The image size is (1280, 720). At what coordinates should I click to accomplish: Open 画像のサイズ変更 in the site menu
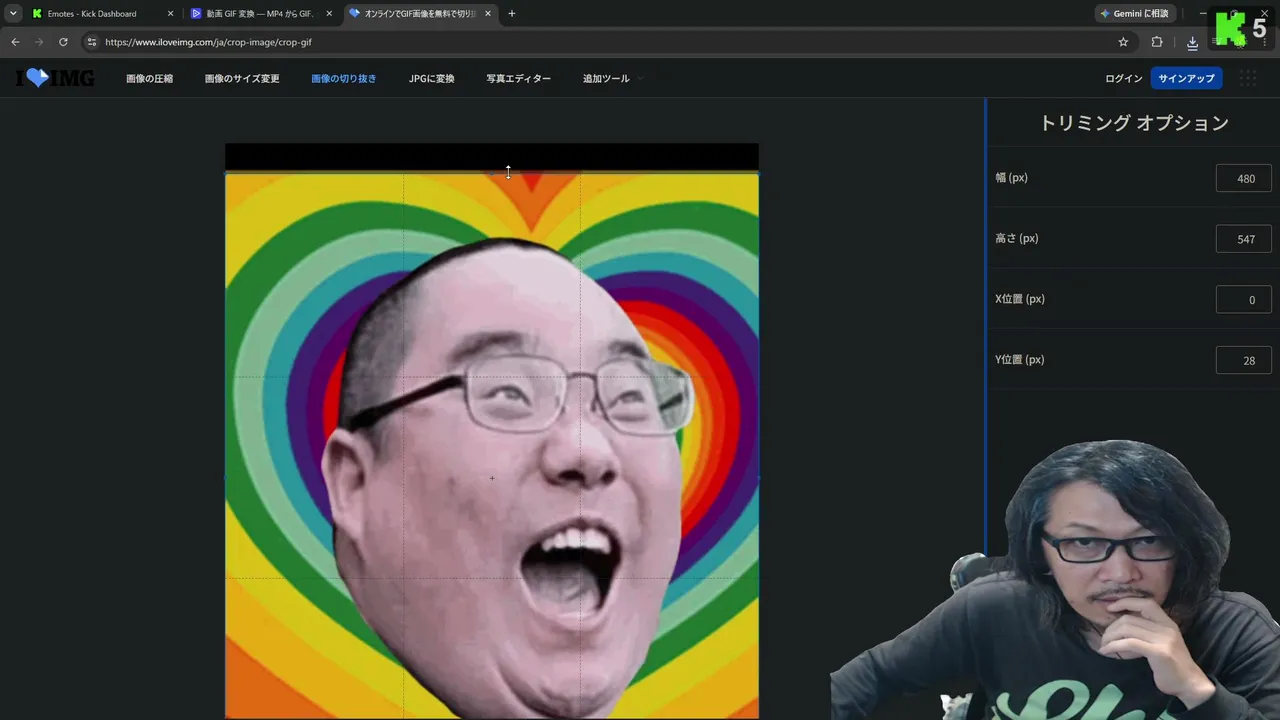[242, 78]
